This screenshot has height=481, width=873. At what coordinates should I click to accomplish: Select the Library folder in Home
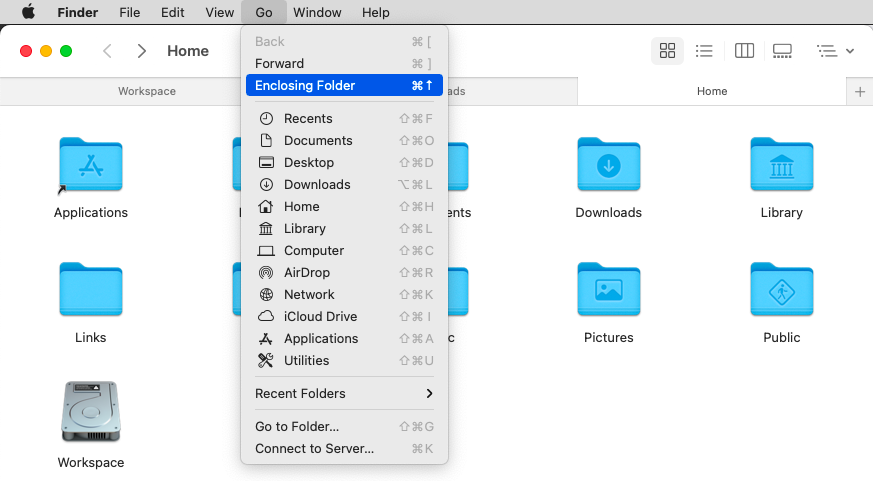coord(782,165)
